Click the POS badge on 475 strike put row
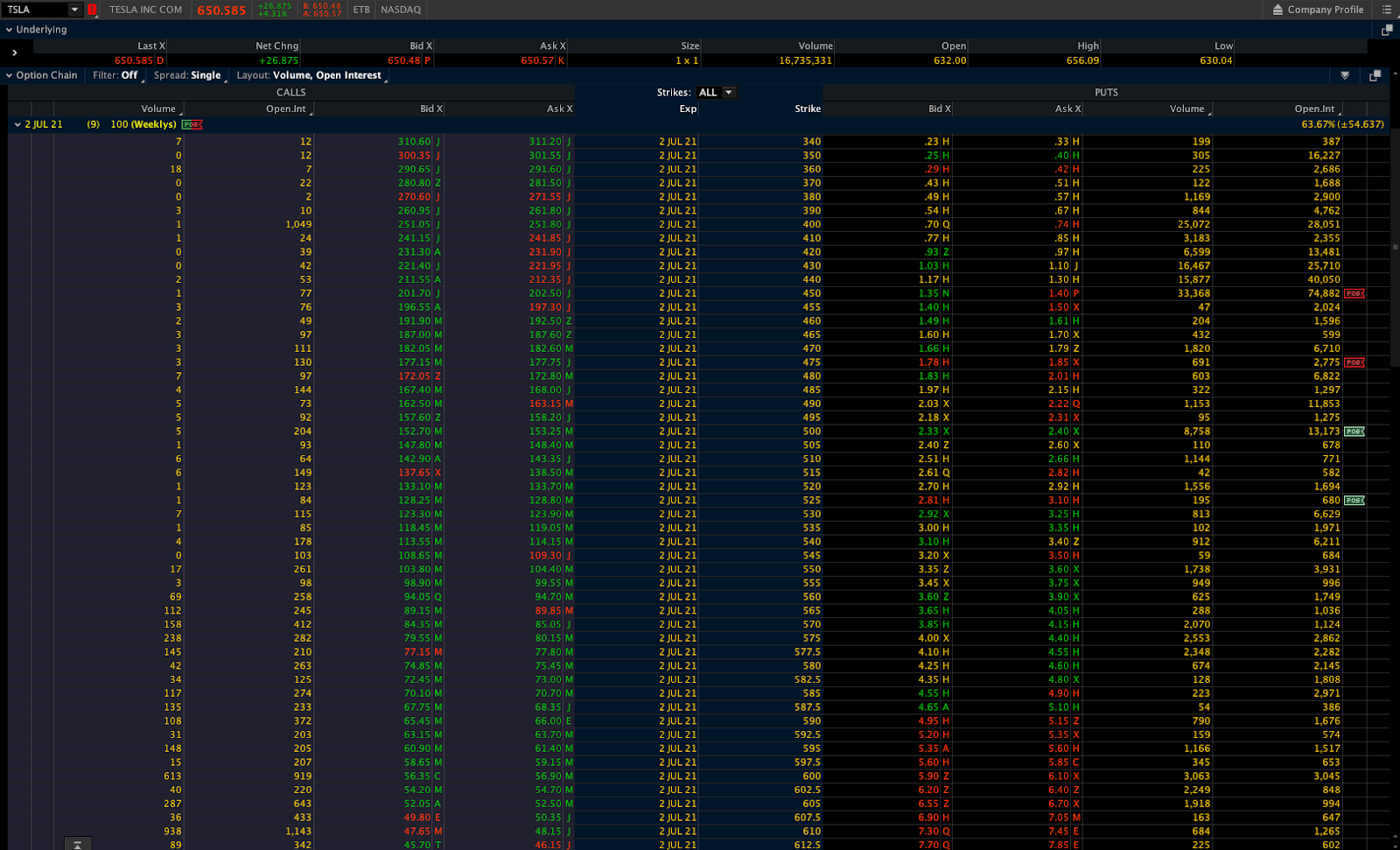The width and height of the screenshot is (1400, 850). 1354,362
